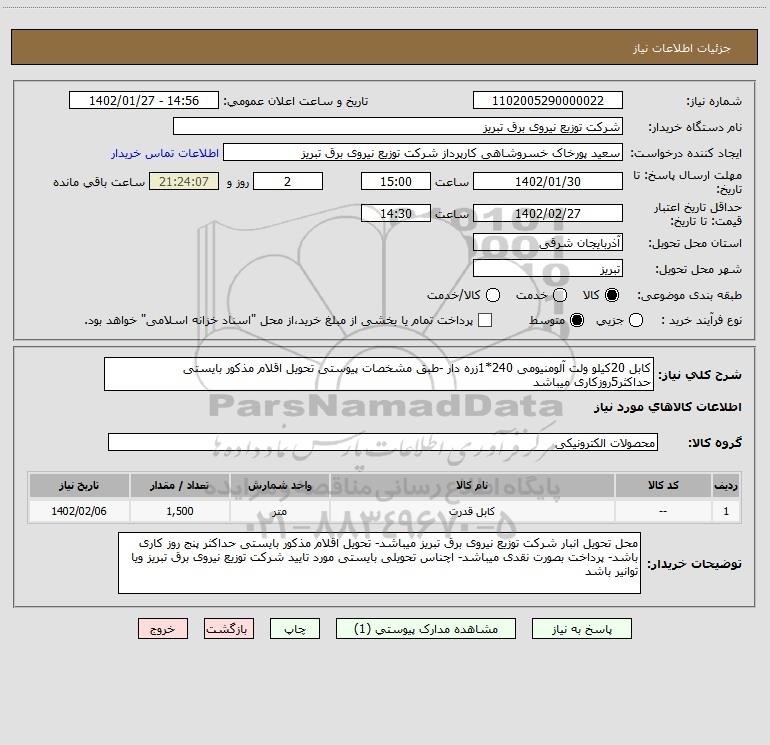View attached documents button (1)
This screenshot has width=770, height=745.
[426, 629]
